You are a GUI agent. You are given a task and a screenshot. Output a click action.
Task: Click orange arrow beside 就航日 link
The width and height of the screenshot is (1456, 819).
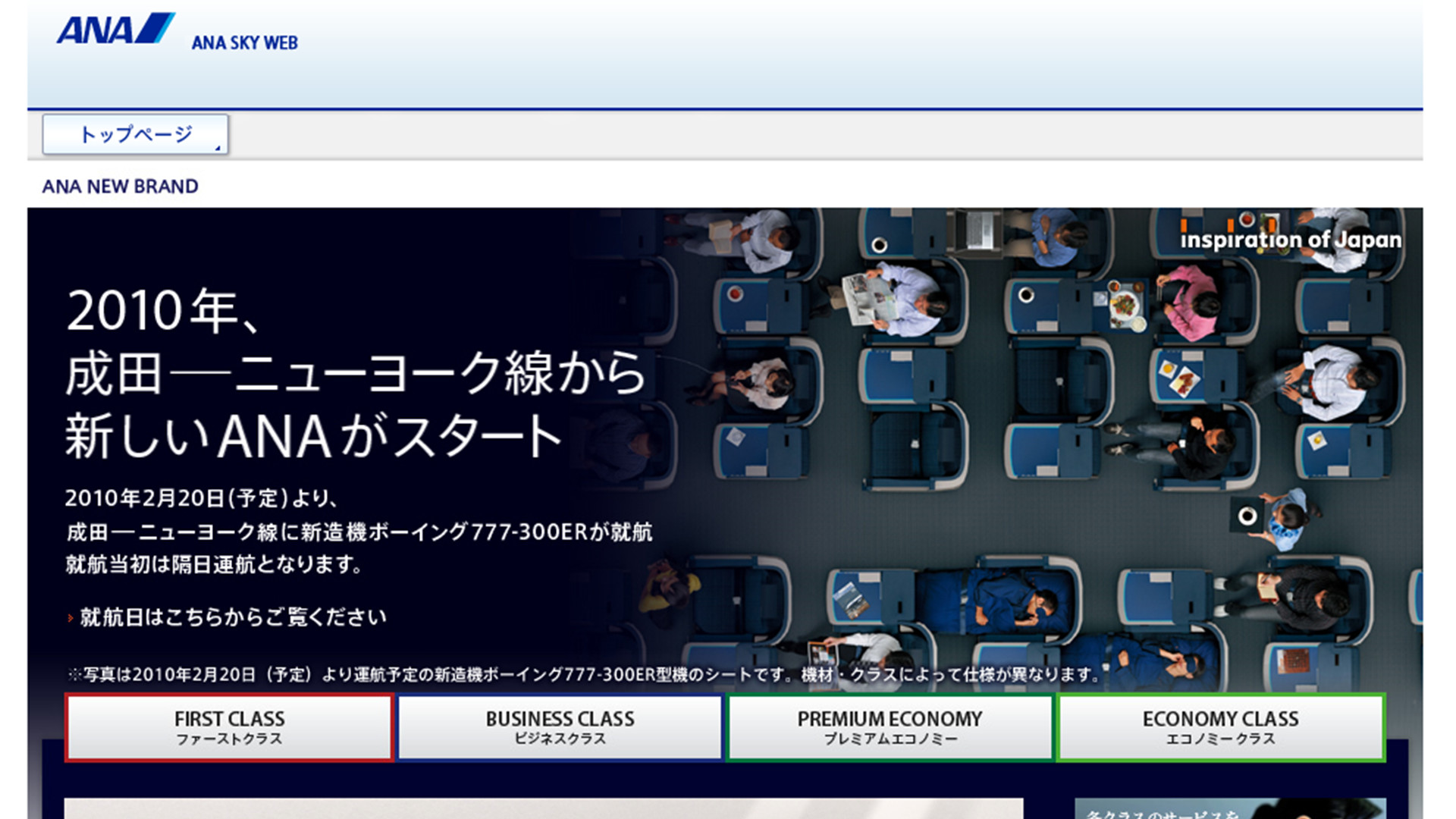pyautogui.click(x=71, y=618)
